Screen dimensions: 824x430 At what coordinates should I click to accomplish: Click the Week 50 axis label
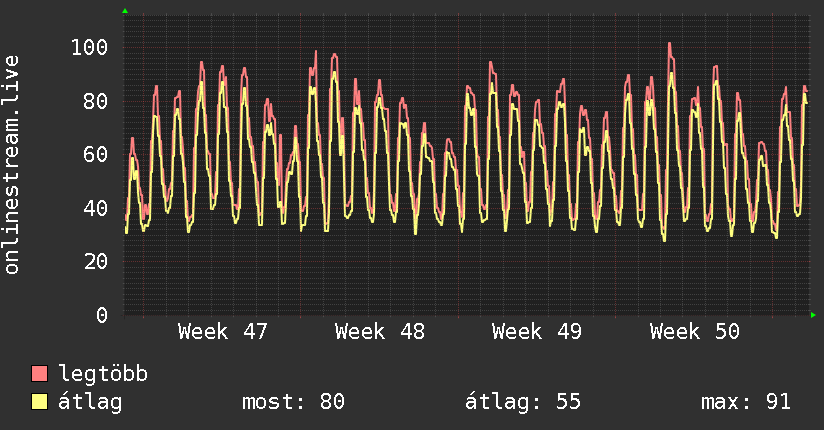point(694,332)
